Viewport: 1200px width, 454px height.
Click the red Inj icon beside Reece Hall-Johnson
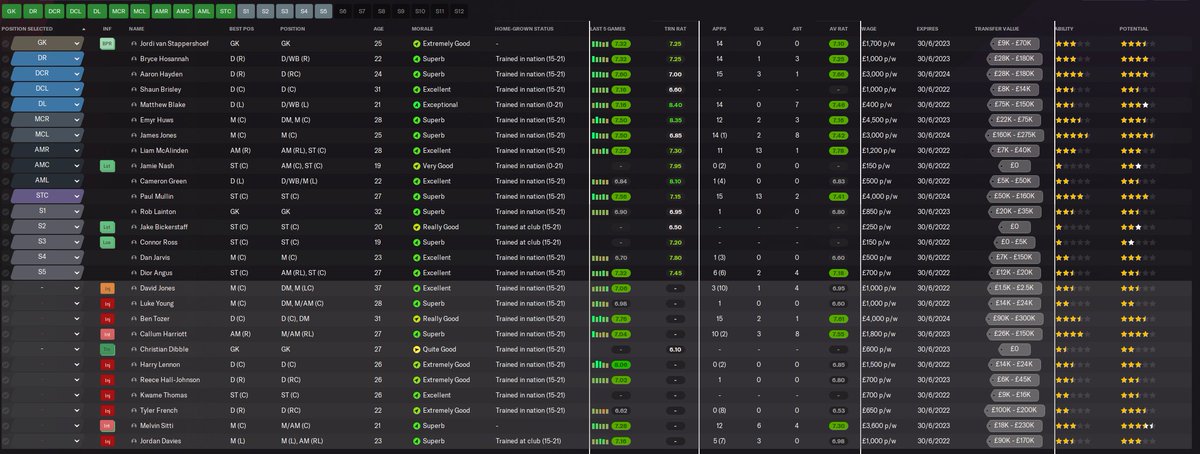pyautogui.click(x=107, y=380)
